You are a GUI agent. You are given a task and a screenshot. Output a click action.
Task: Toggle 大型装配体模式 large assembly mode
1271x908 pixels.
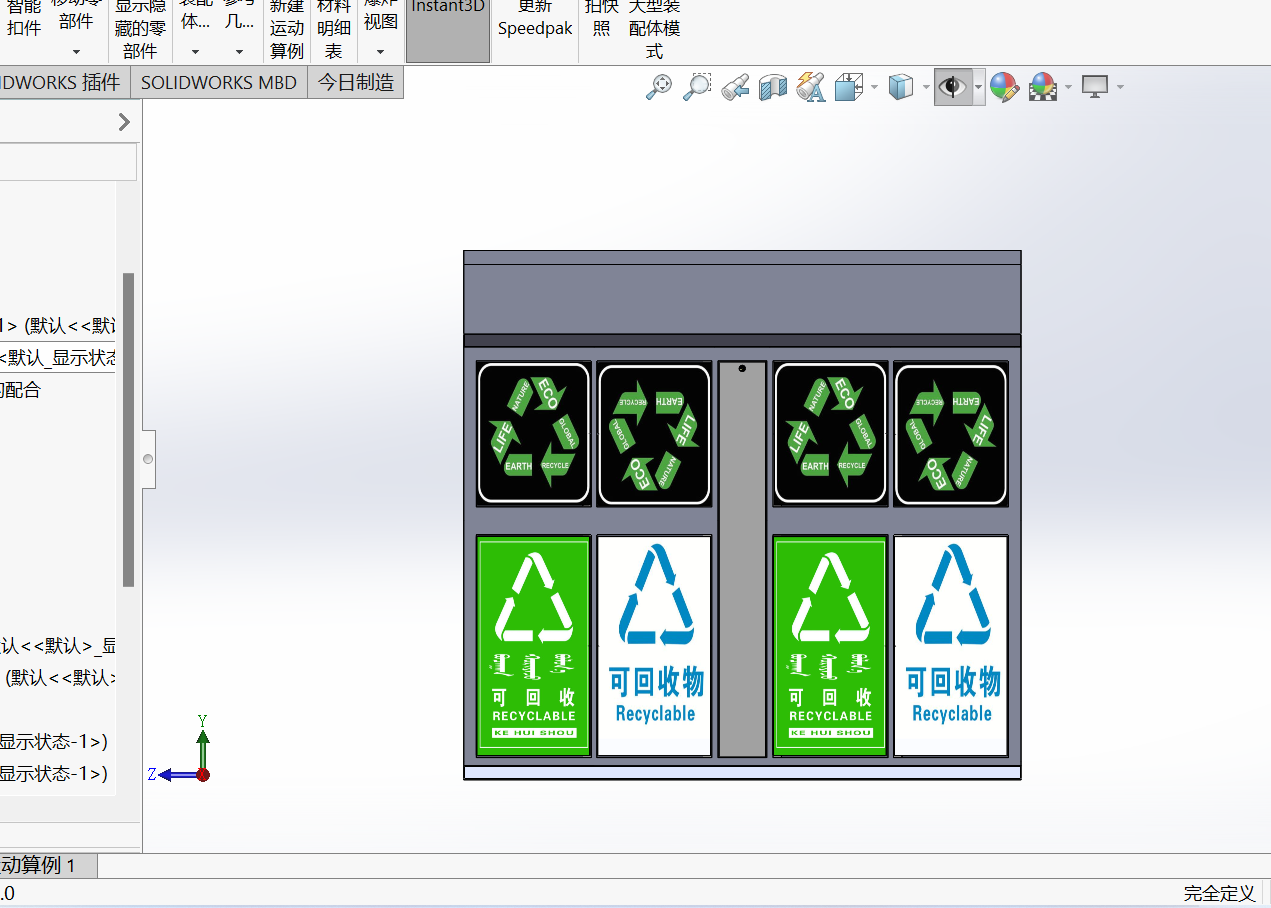pos(654,29)
